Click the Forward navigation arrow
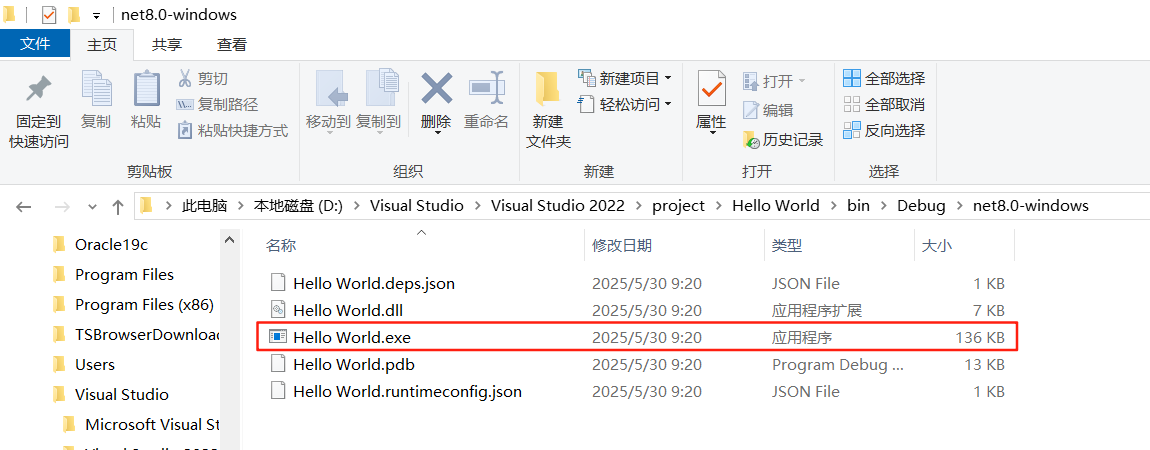Viewport: 1150px width, 450px height. pyautogui.click(x=62, y=207)
